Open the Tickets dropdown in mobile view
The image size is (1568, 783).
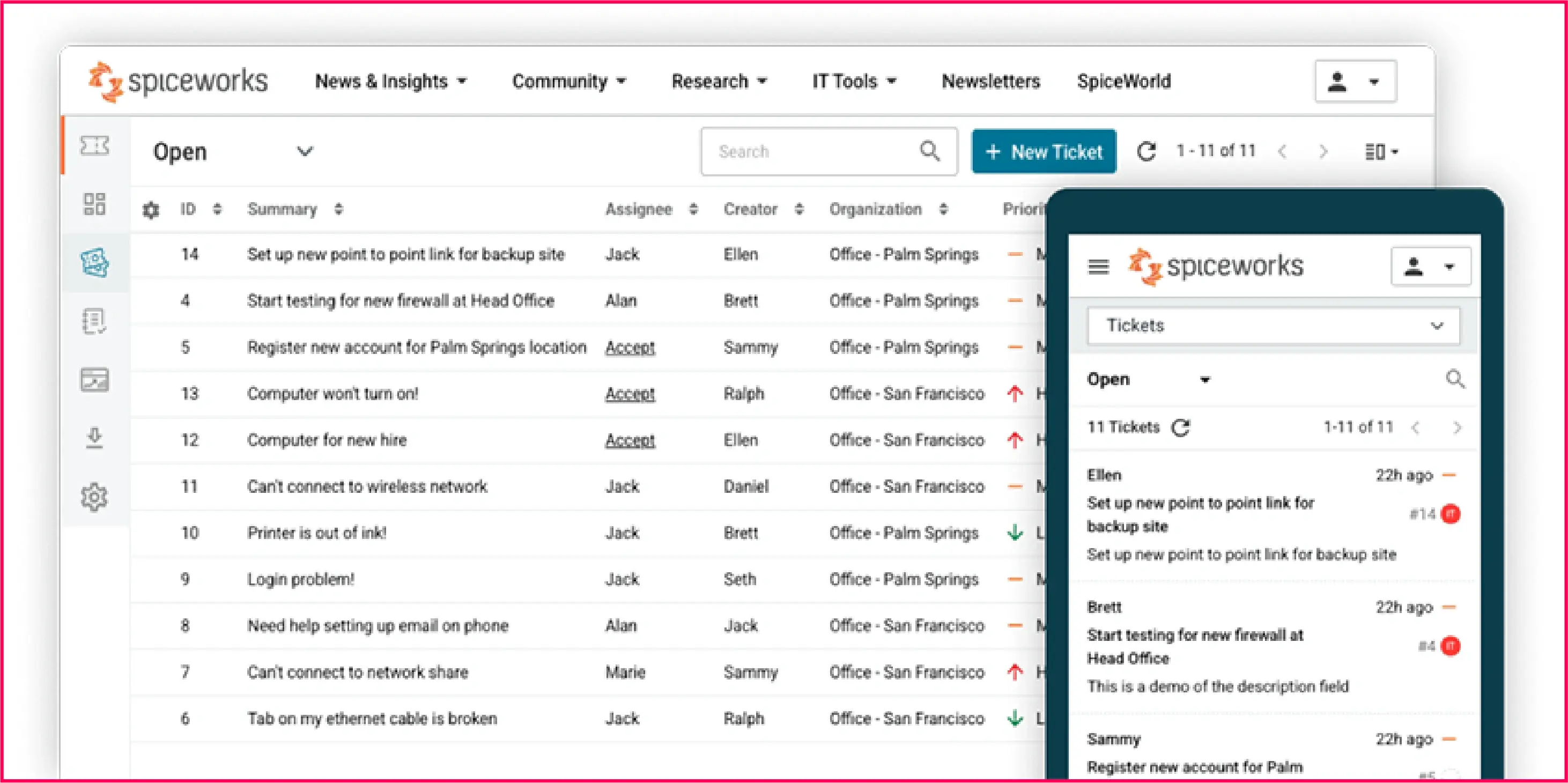[x=1273, y=326]
